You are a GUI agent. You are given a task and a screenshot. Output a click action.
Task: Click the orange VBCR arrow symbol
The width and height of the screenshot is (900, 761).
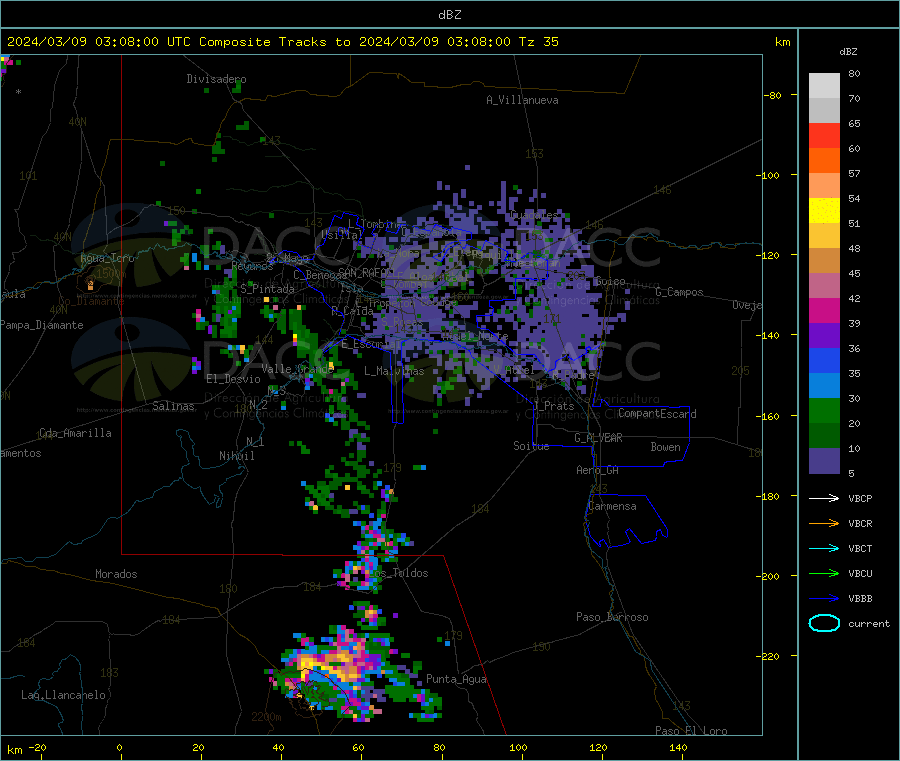coord(824,523)
